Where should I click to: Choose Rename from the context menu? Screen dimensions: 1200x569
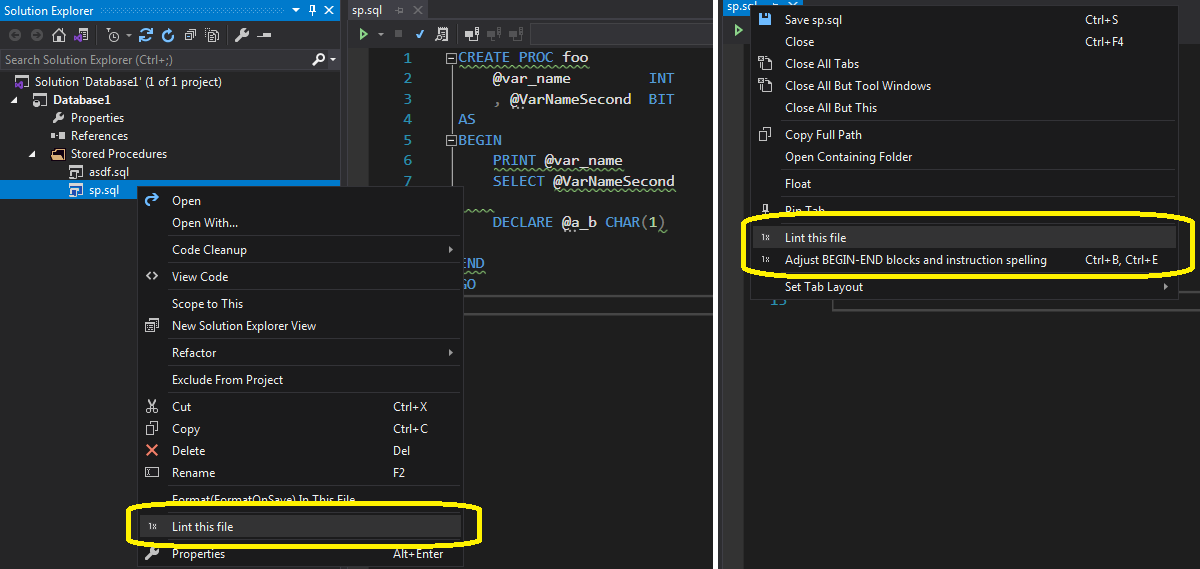click(x=299, y=473)
